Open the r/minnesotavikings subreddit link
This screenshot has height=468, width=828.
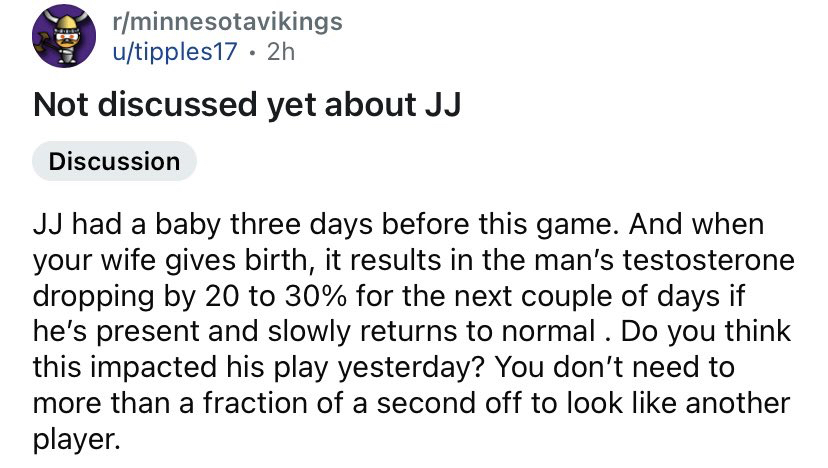coord(228,22)
